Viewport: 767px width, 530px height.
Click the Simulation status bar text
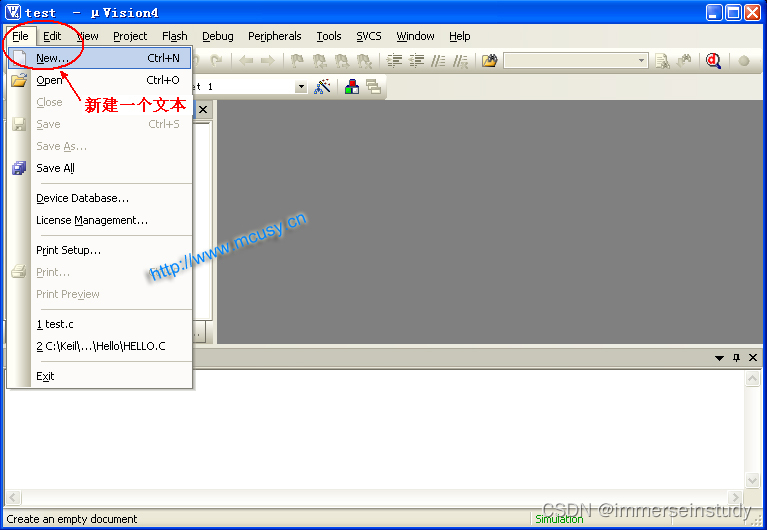(559, 519)
